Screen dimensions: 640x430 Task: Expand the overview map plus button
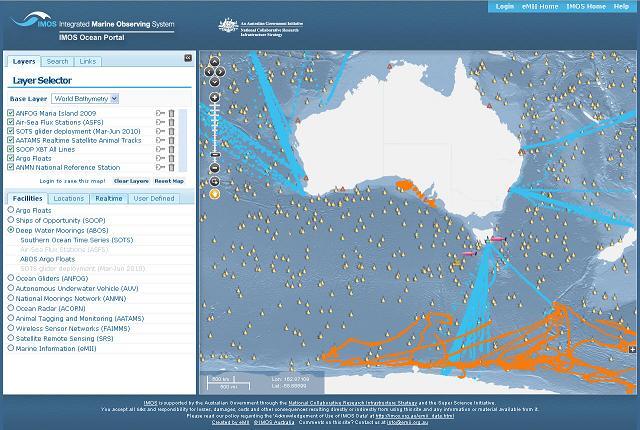pos(632,349)
